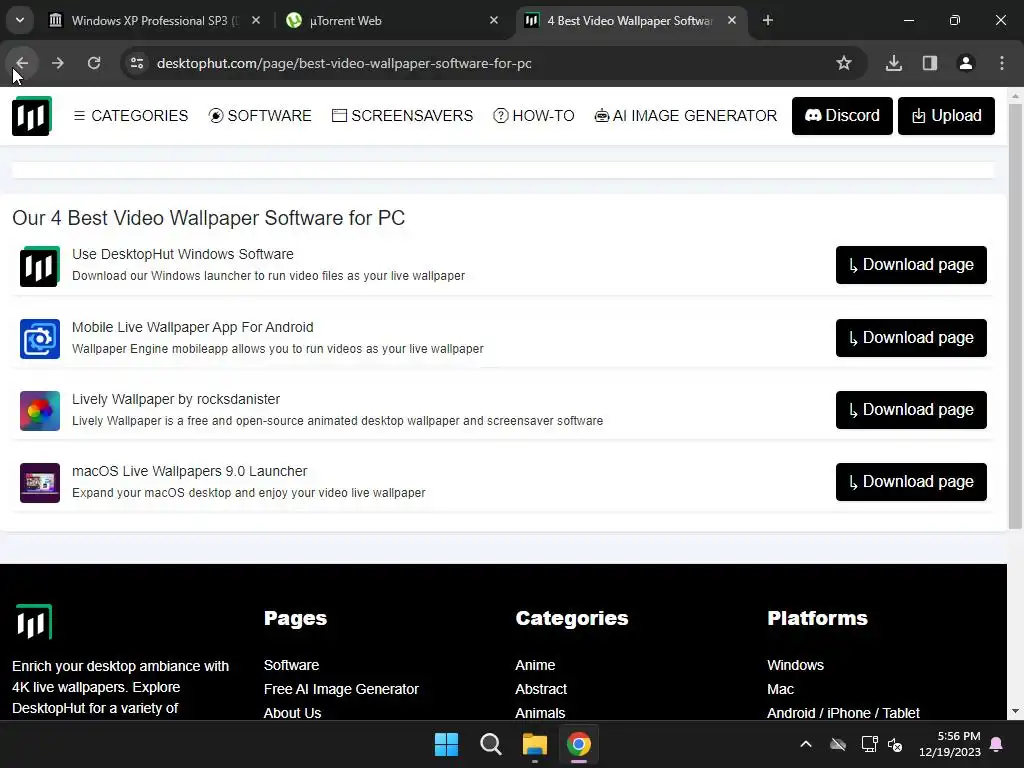
Task: Click the browser back arrow
Action: 22,63
